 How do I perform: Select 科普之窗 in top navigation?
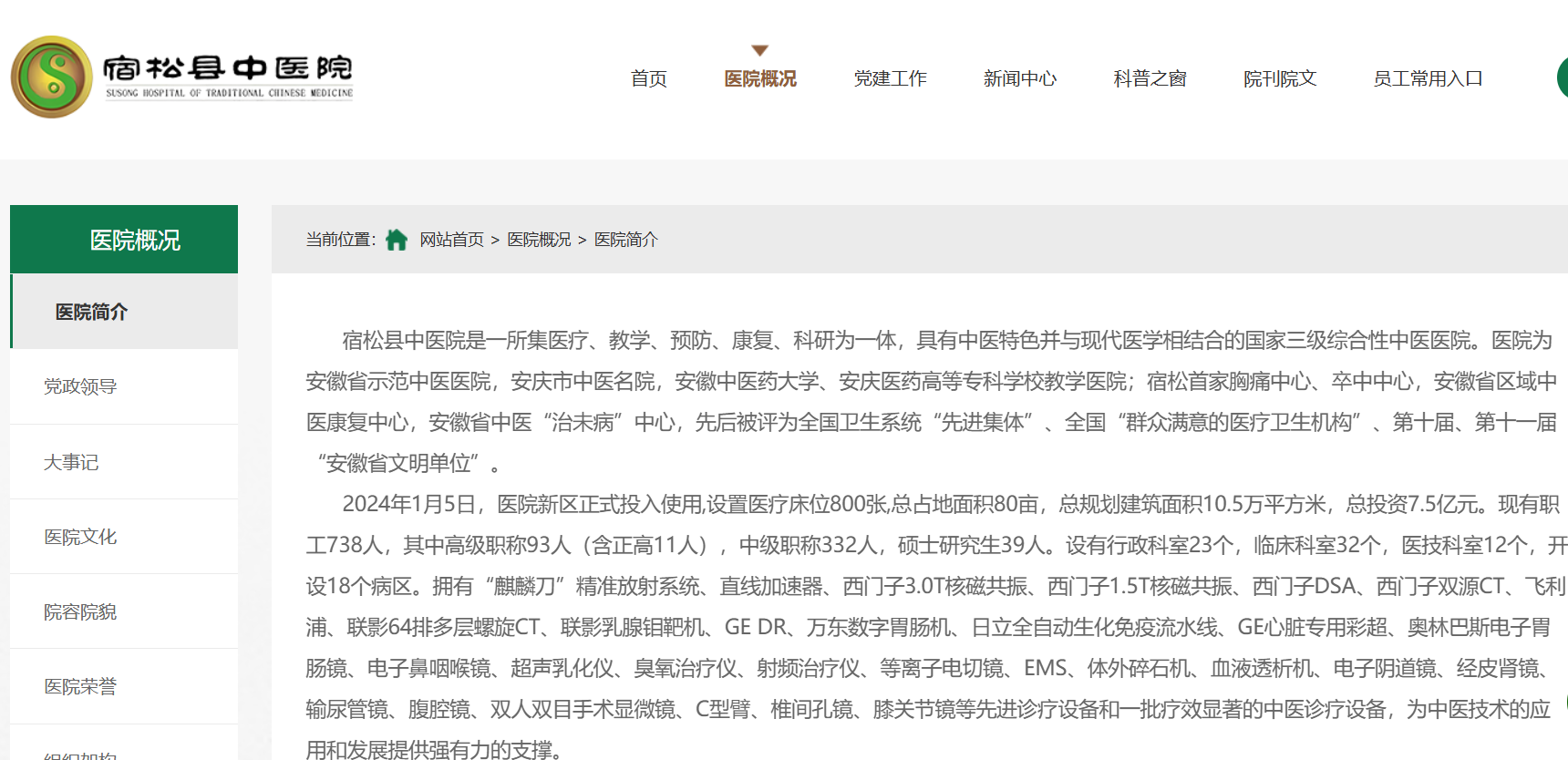coord(1150,79)
